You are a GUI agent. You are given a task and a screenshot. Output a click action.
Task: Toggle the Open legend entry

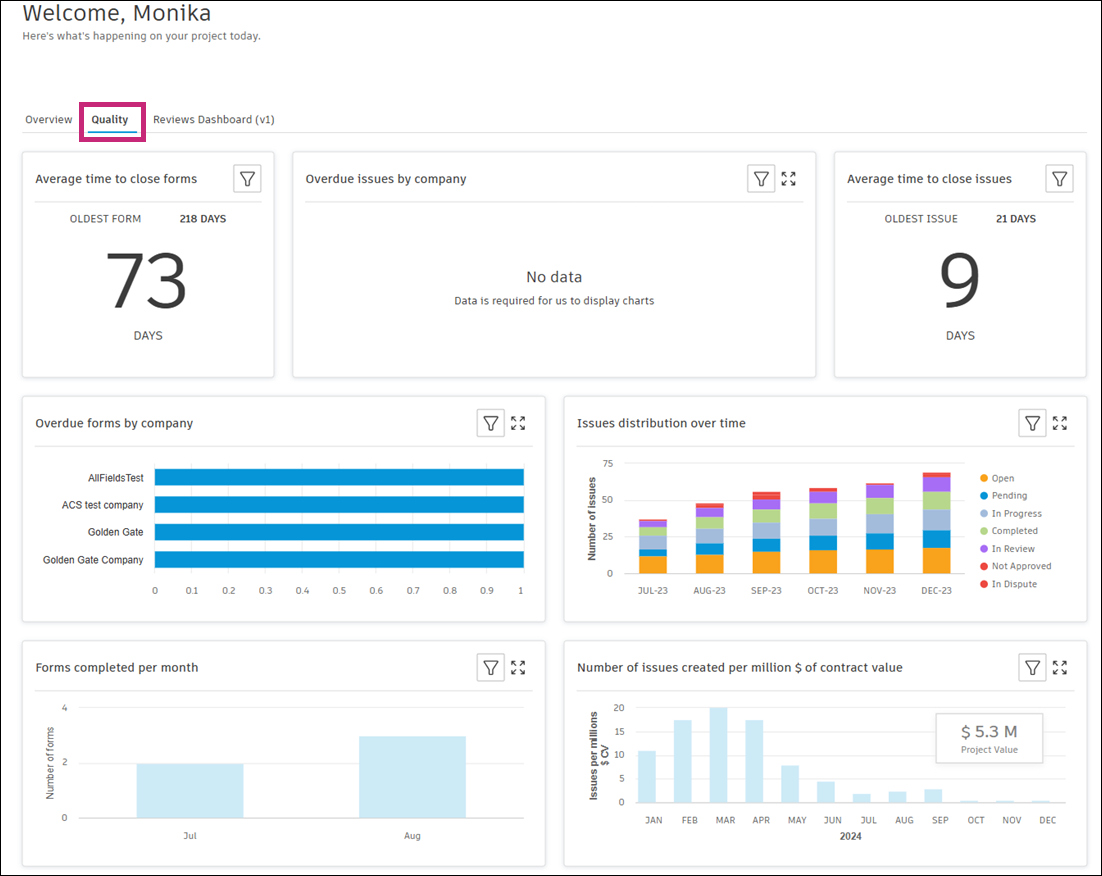pyautogui.click(x=997, y=478)
